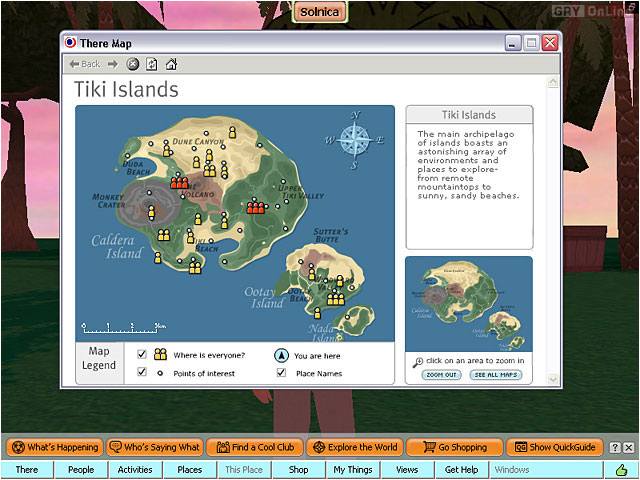Click the Zoom Out button
The width and height of the screenshot is (640, 480).
coord(441,375)
